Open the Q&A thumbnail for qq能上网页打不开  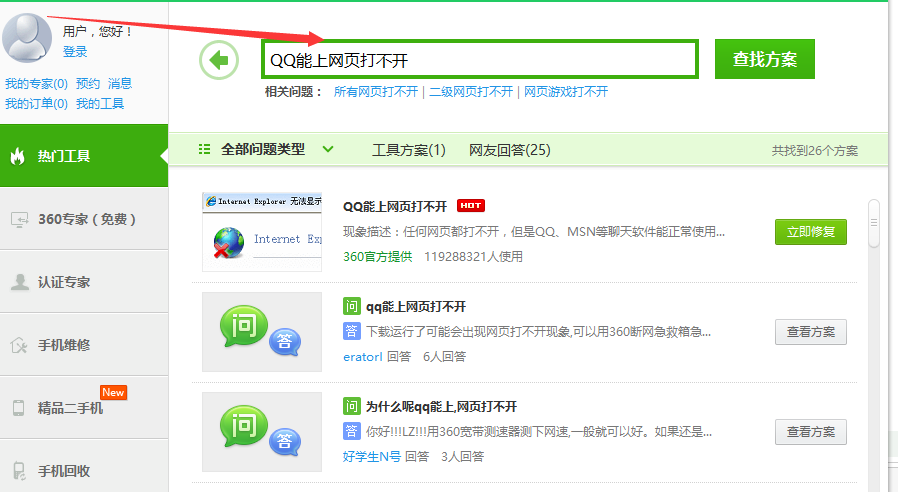click(262, 332)
